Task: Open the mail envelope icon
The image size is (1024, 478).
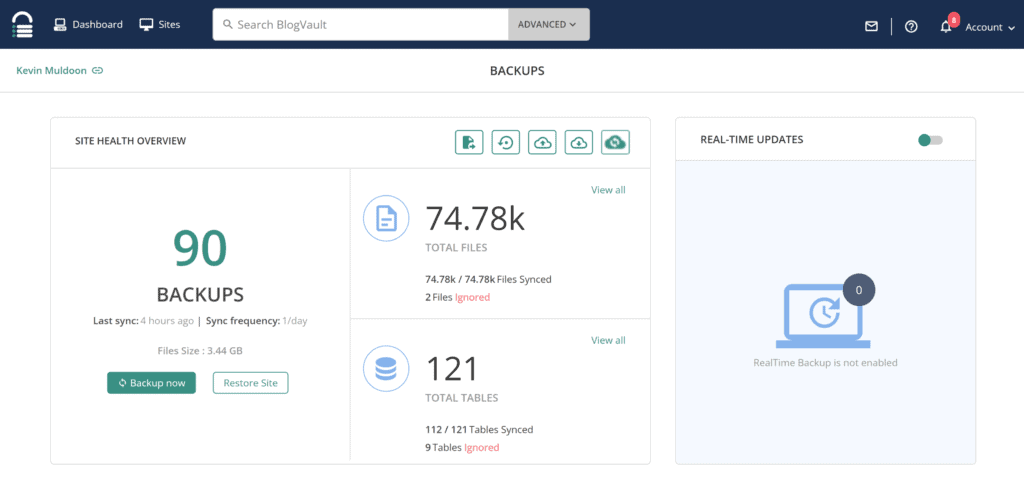Action: pyautogui.click(x=871, y=26)
